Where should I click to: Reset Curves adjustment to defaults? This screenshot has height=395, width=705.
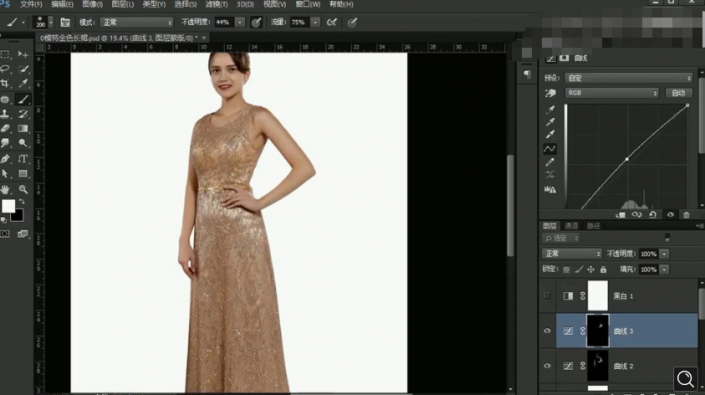tap(653, 215)
